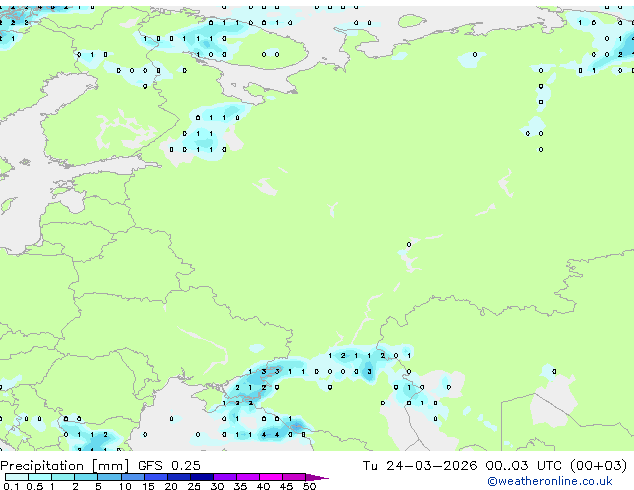Screen dimensions: 634x490
Task: Click the '10' legend scale label
Action: click(x=125, y=486)
